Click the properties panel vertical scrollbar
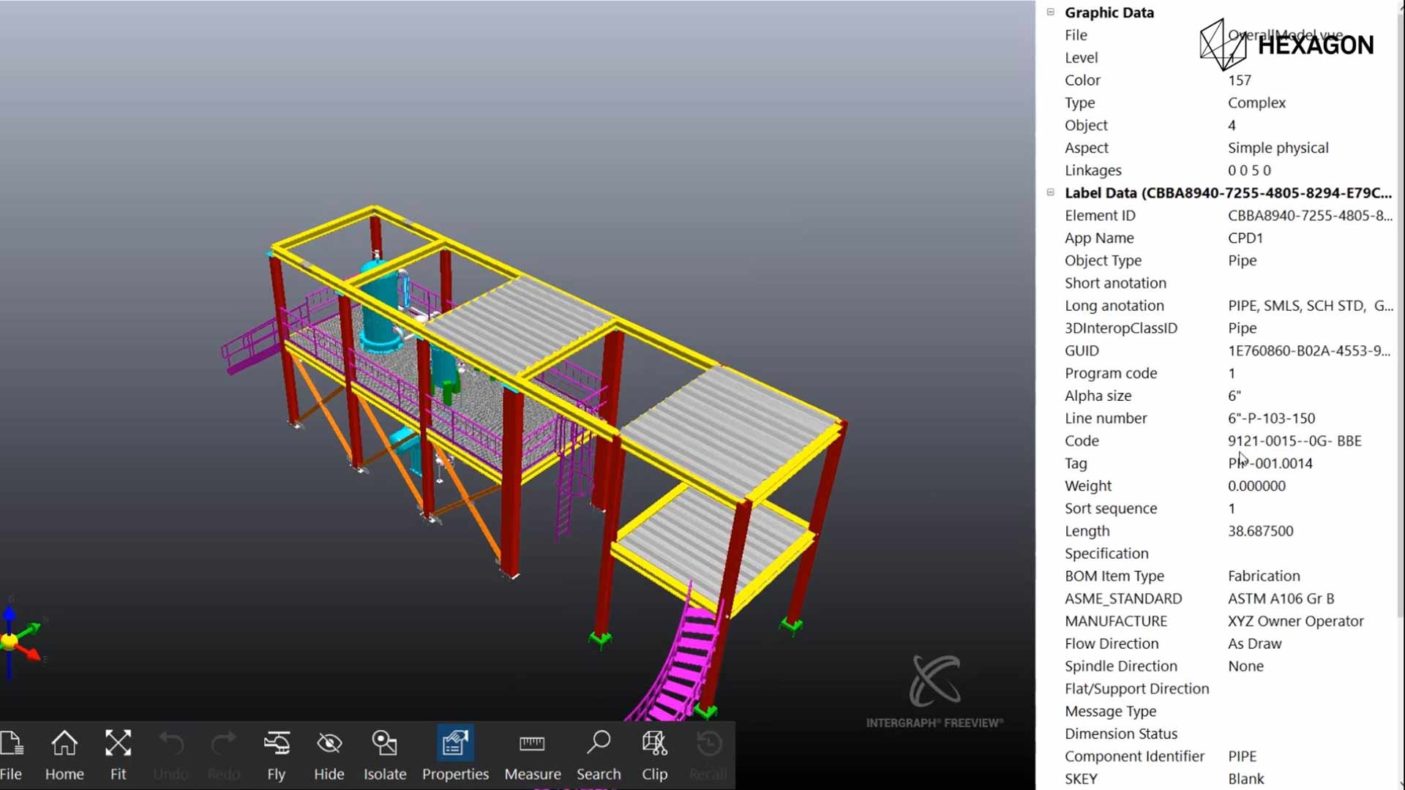 (1399, 300)
